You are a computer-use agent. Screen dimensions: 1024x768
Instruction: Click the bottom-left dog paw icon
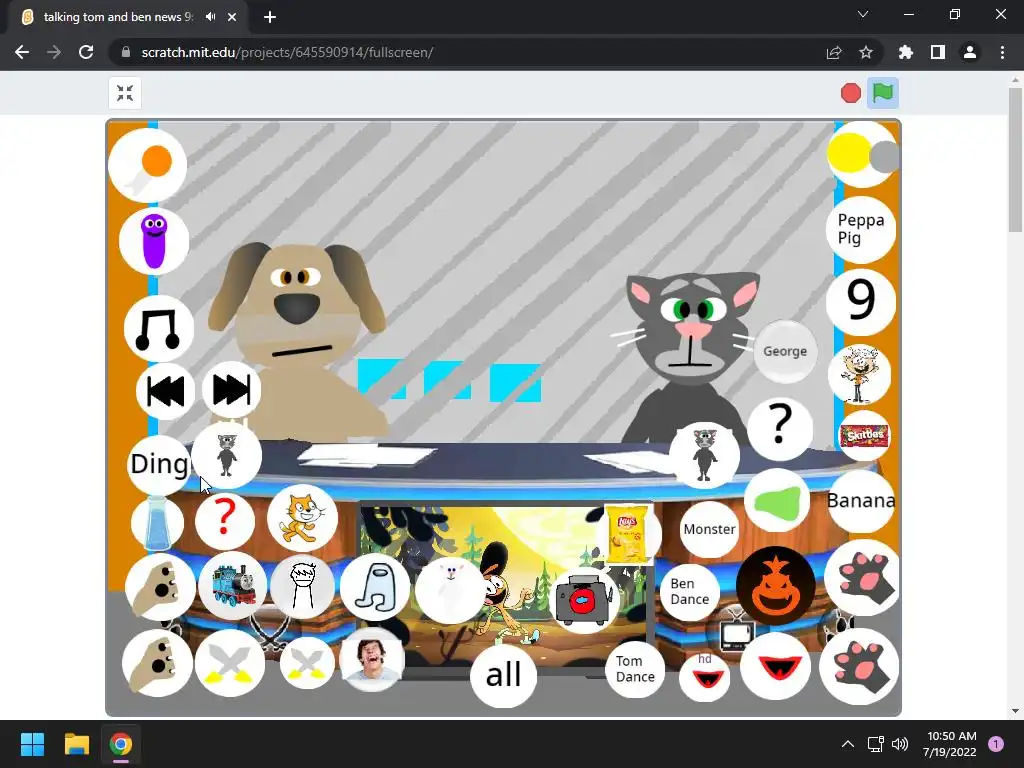tap(157, 664)
